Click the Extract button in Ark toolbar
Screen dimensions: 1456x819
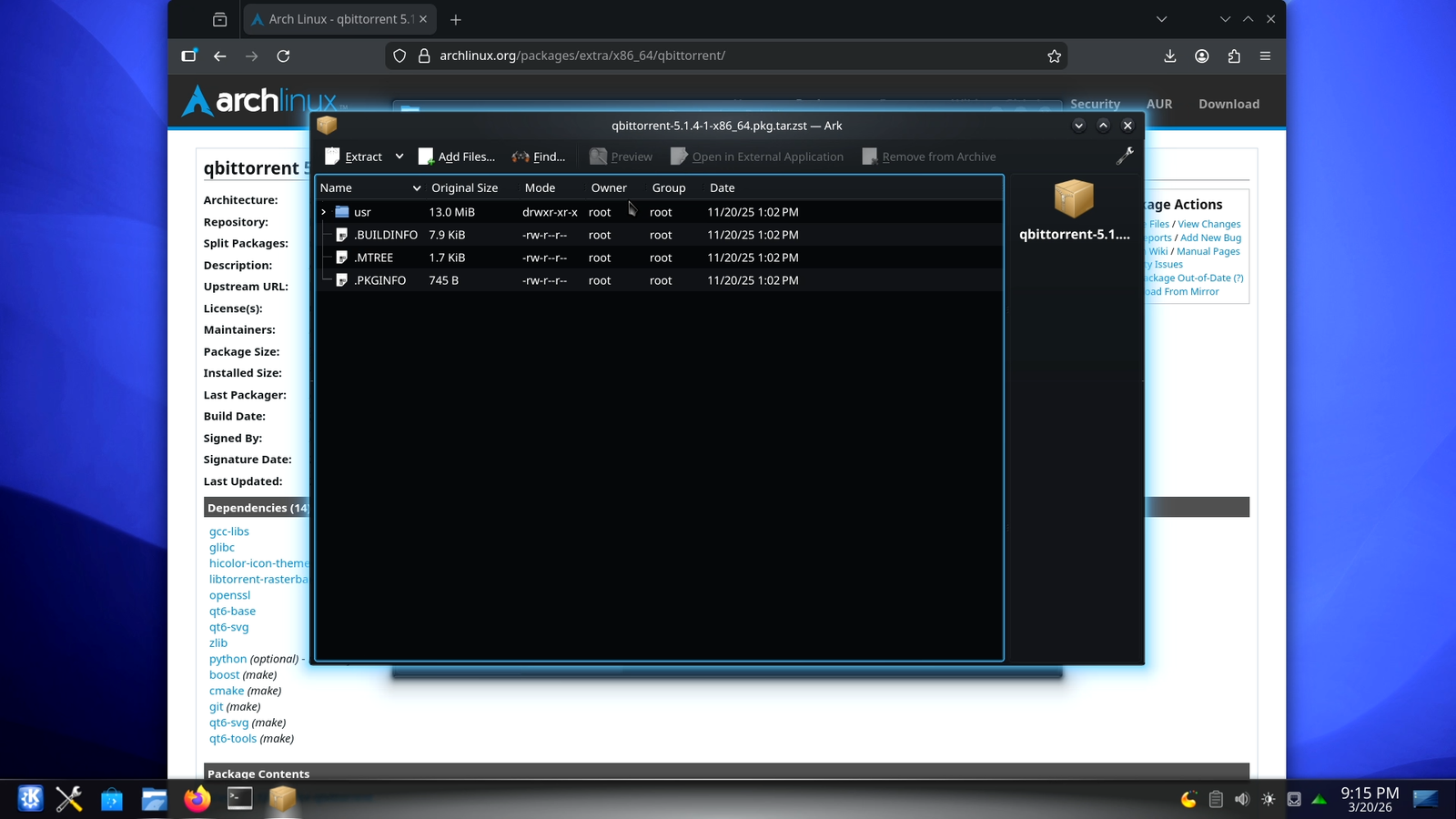(x=354, y=157)
